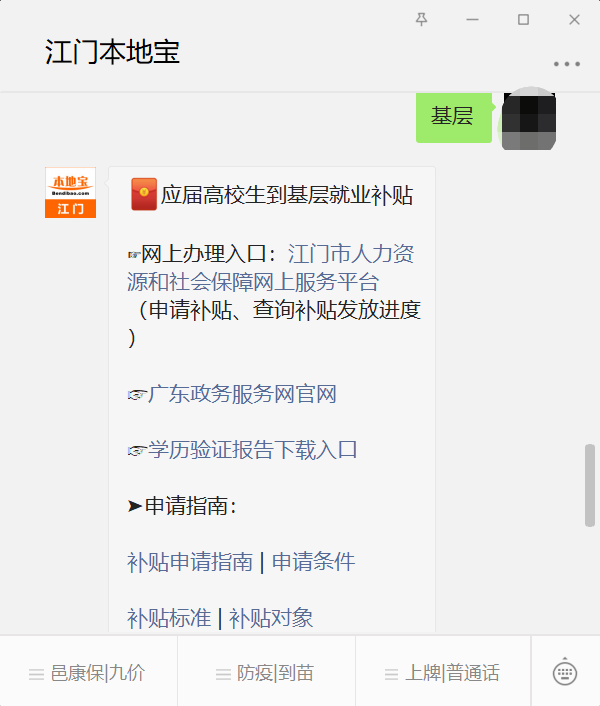Open the 补贴标准 link
The height and width of the screenshot is (706, 600).
click(x=169, y=618)
